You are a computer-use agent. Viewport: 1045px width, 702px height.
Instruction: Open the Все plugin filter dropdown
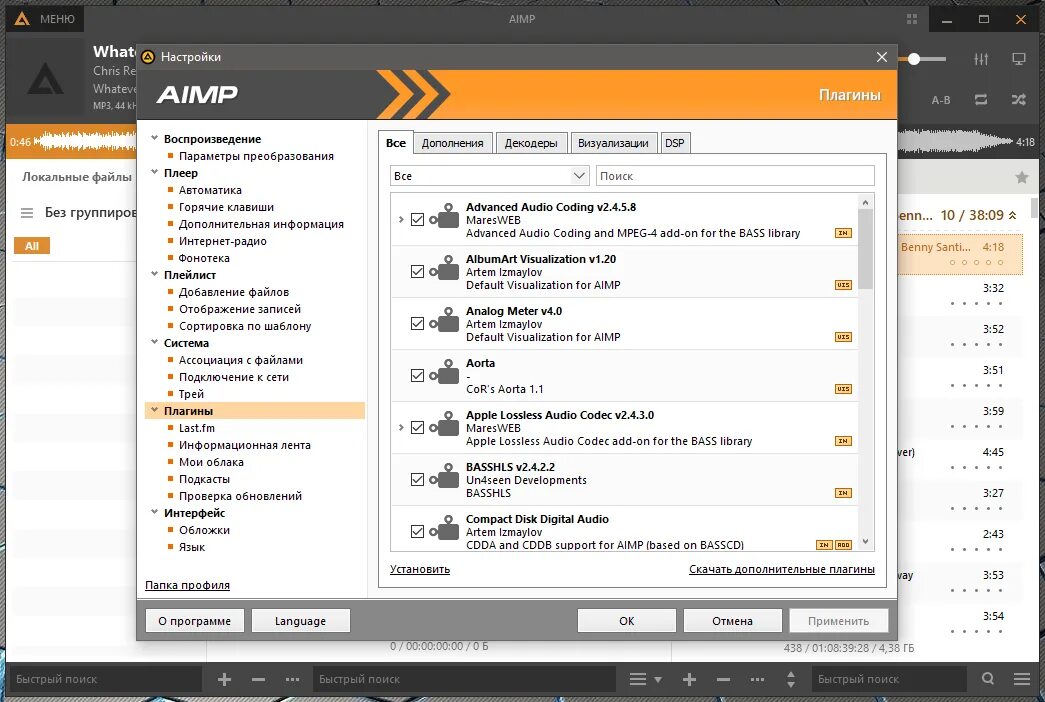coord(489,176)
